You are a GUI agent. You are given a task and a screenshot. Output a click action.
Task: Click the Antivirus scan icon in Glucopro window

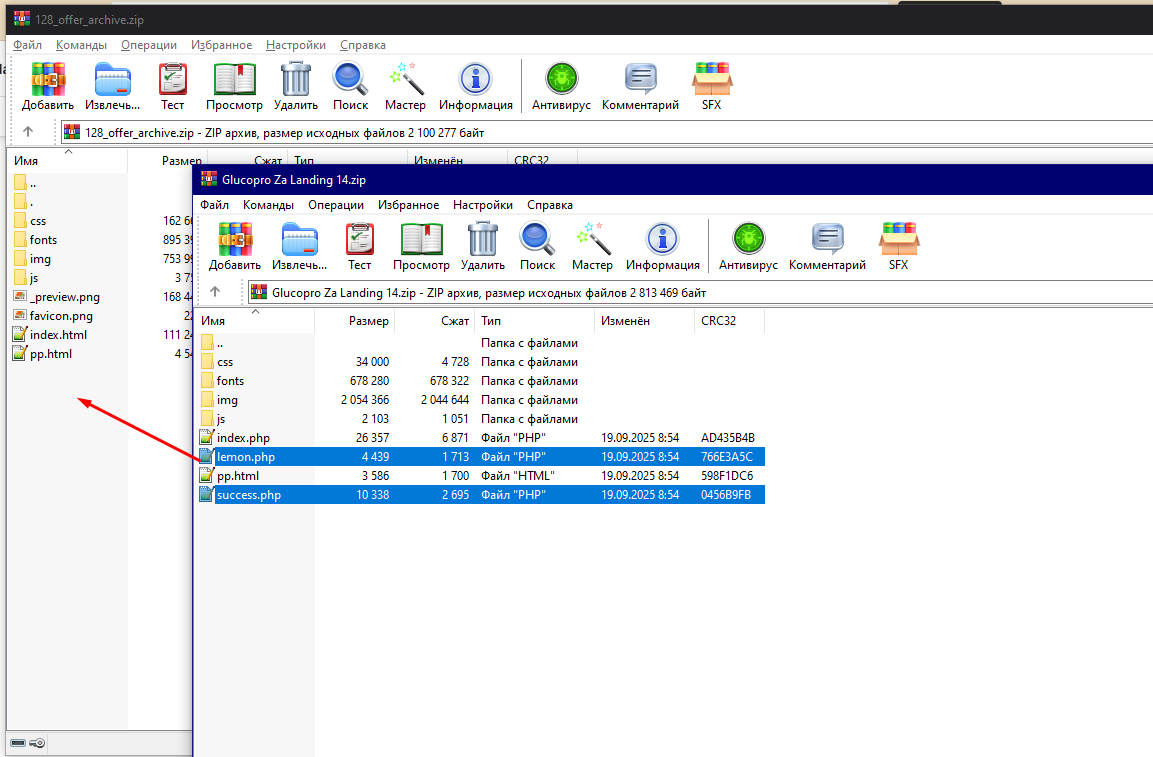click(x=747, y=246)
